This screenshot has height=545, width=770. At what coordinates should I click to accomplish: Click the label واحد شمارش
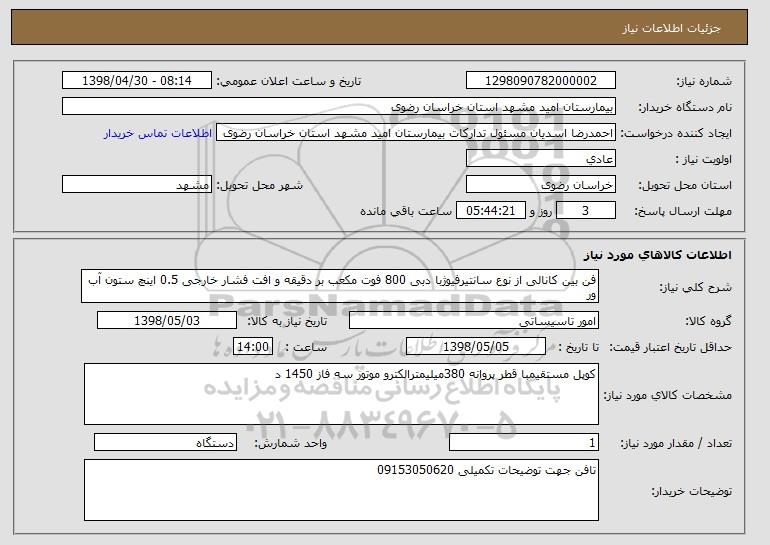tap(290, 443)
